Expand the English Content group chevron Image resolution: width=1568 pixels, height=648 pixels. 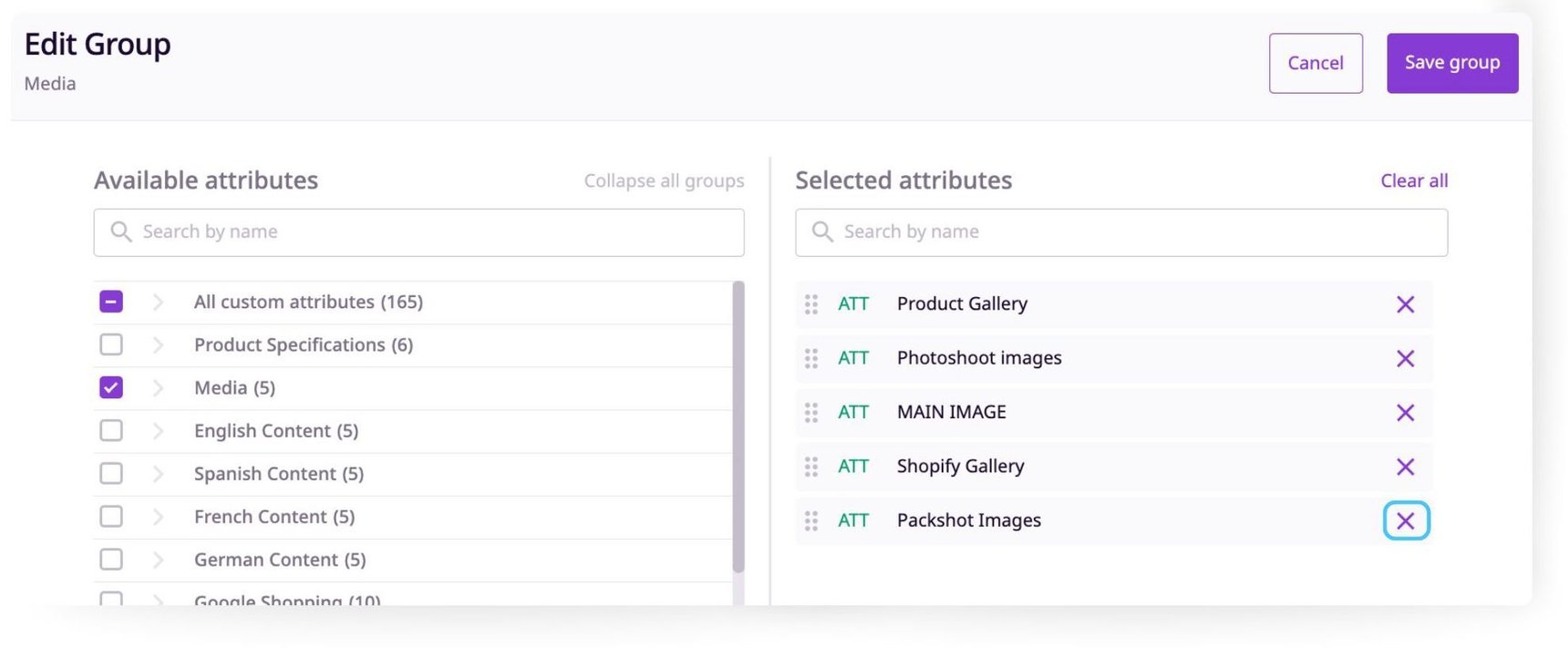(158, 430)
